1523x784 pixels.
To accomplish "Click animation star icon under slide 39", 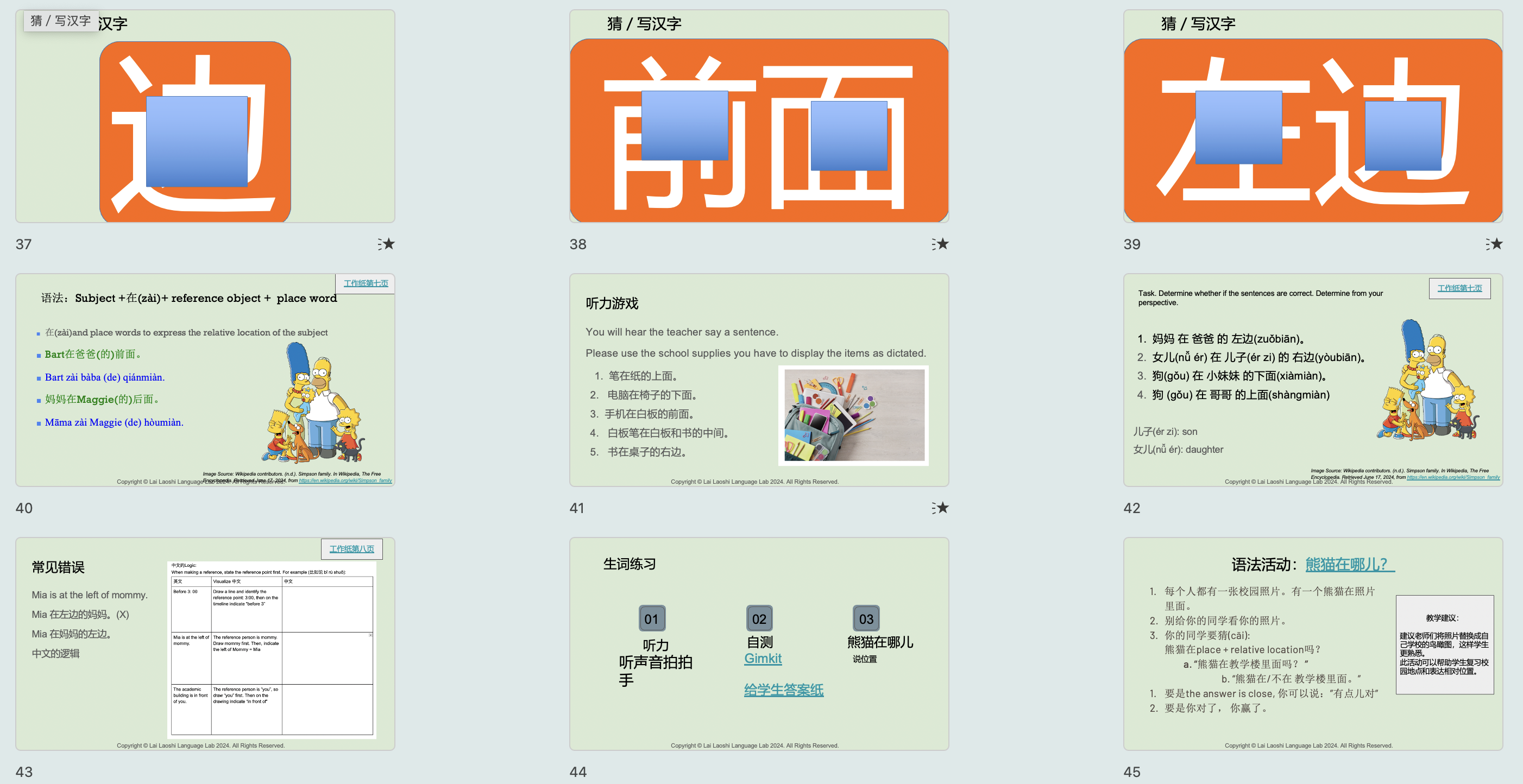I will pos(1494,243).
